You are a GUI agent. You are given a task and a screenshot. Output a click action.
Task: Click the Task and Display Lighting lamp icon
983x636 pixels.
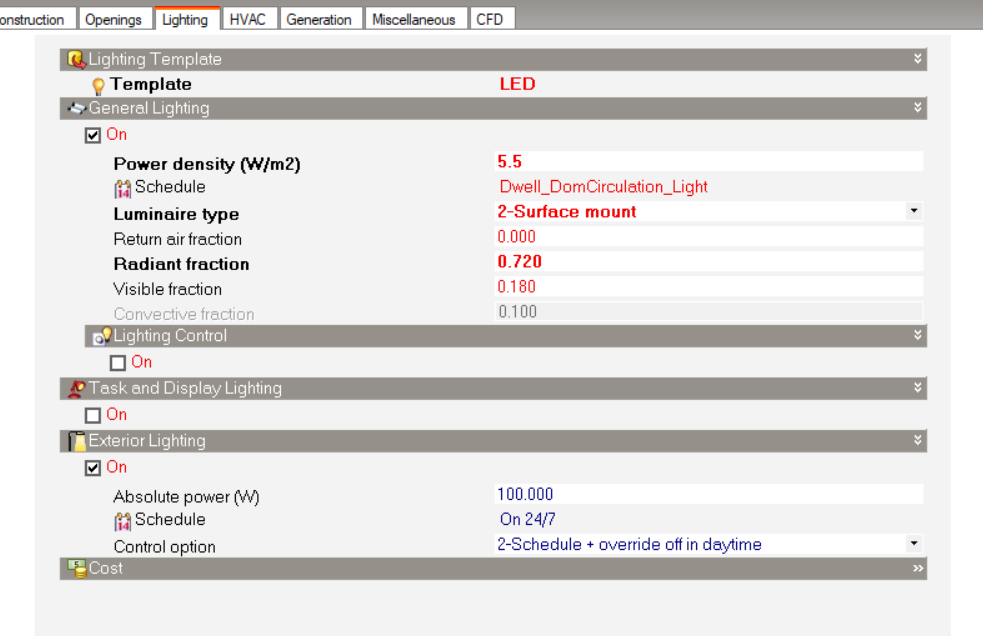(76, 389)
